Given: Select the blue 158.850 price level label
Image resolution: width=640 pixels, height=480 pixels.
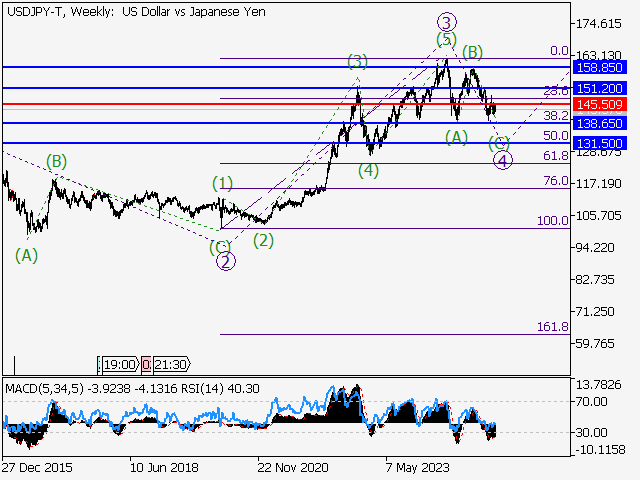Looking at the screenshot, I should pos(601,67).
